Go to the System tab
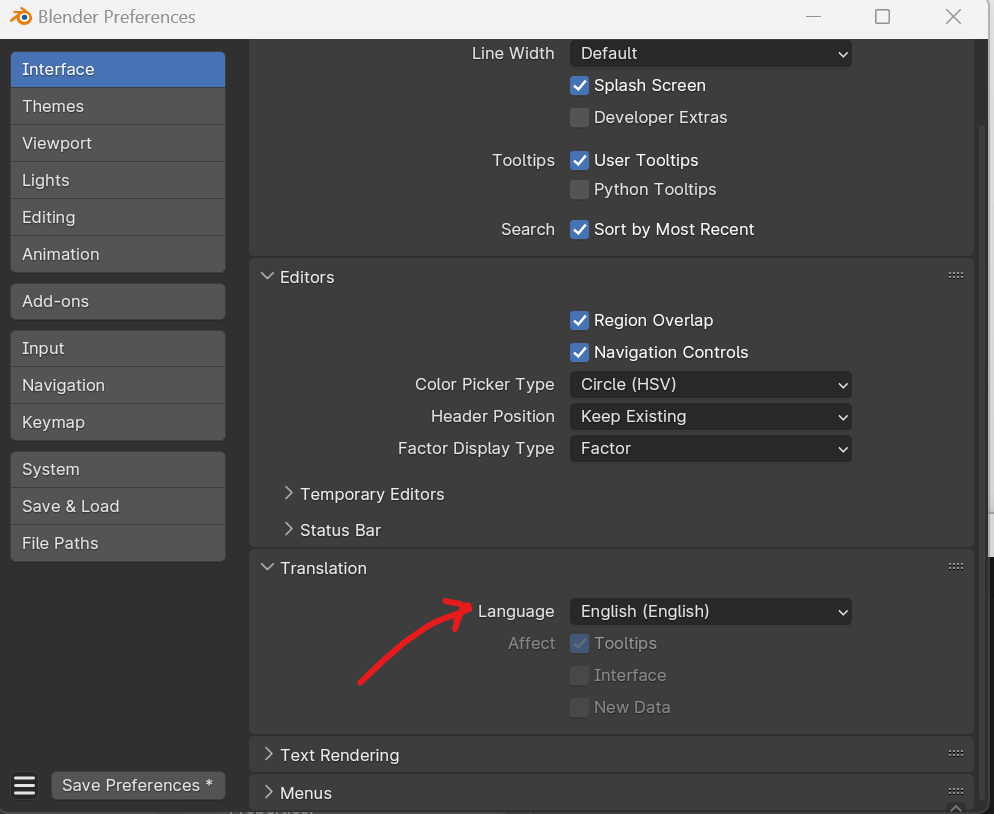 118,470
